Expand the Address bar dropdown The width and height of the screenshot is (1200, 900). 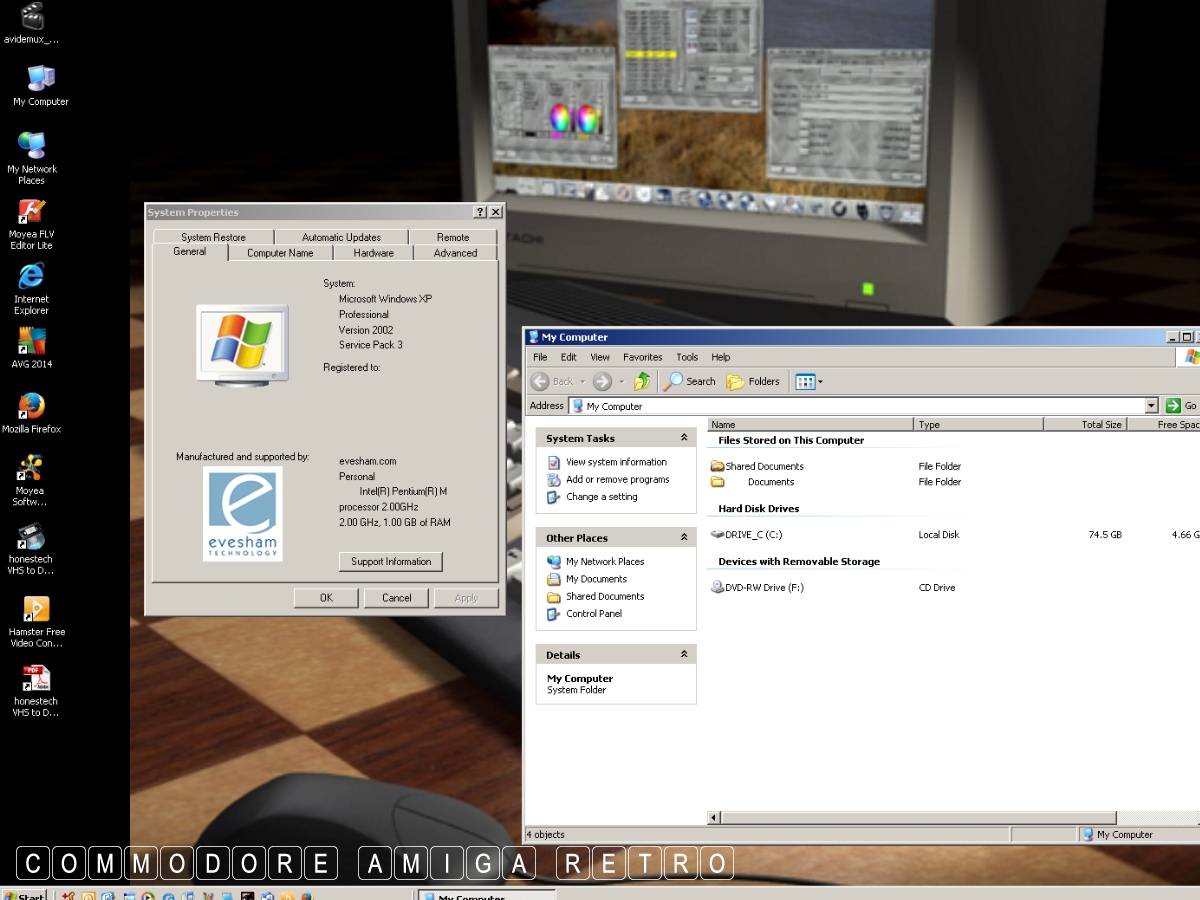[1151, 406]
